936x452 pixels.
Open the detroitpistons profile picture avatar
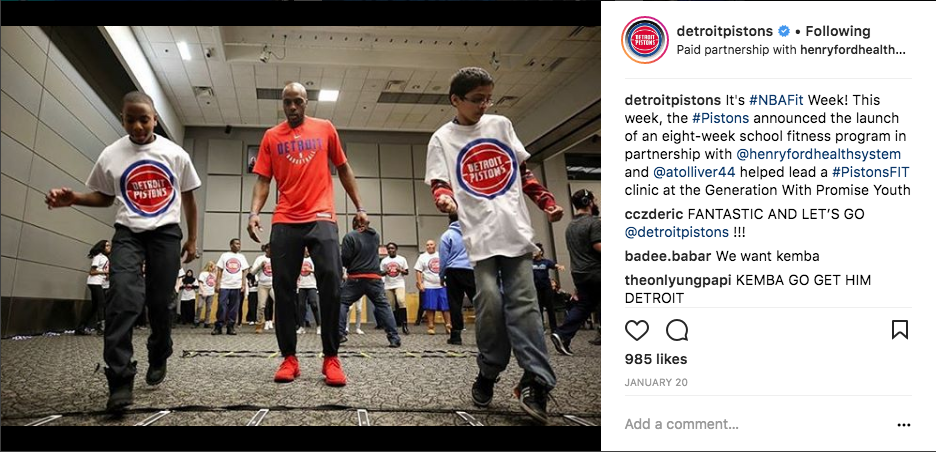(x=645, y=40)
